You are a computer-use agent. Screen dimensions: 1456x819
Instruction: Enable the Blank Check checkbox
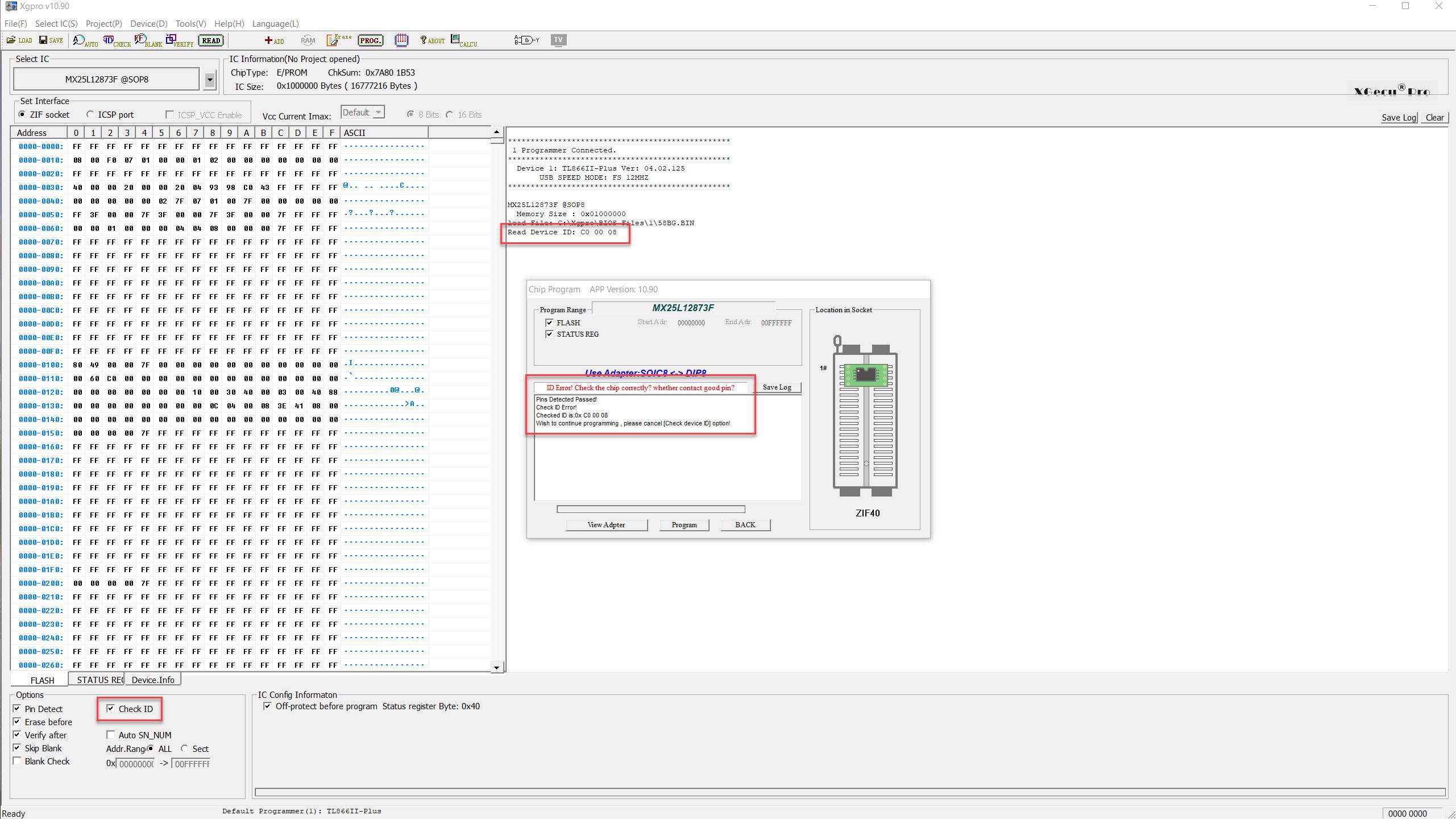pyautogui.click(x=17, y=761)
